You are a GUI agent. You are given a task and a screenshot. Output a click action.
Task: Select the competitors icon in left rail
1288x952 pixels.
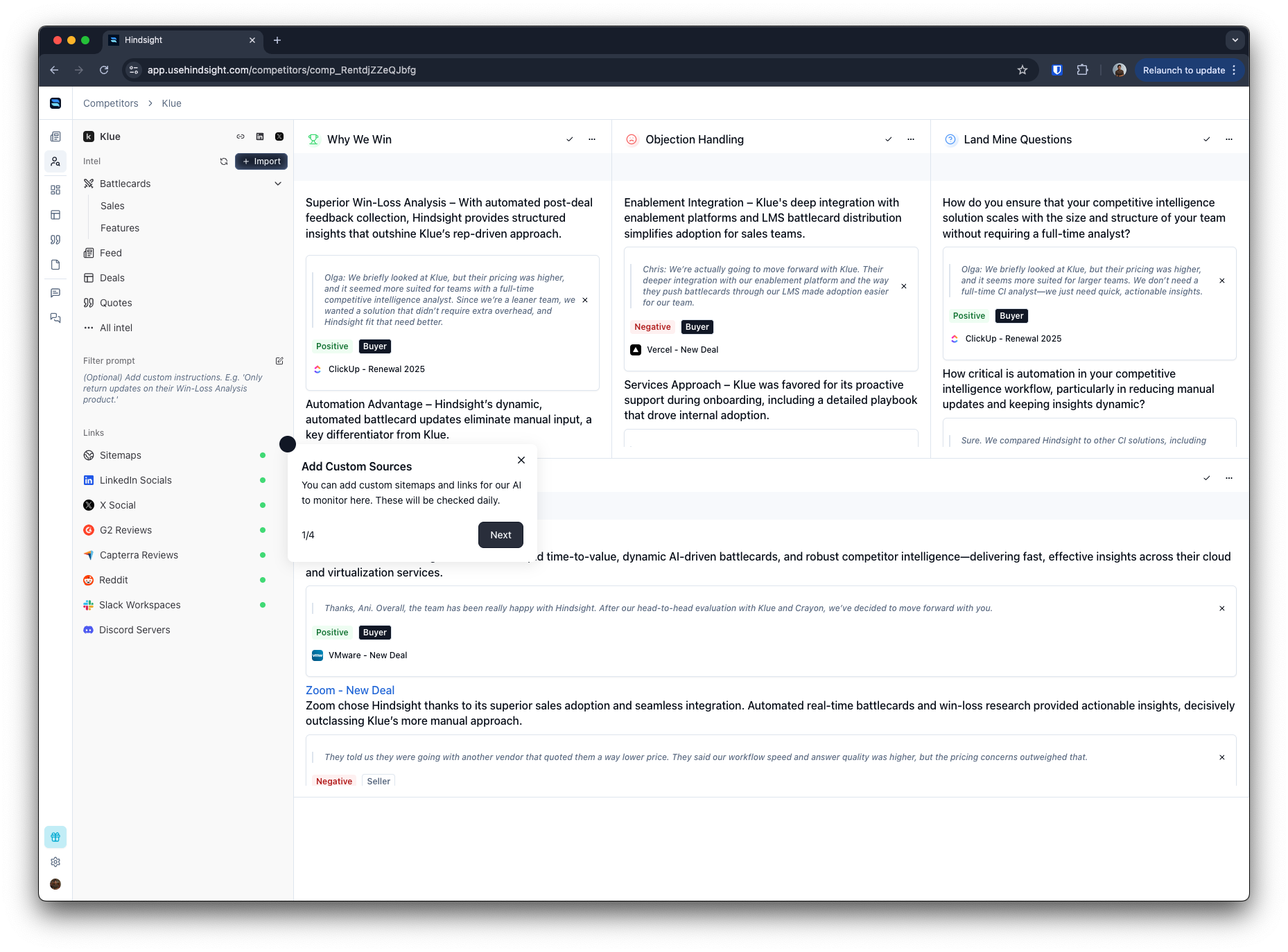pos(55,161)
